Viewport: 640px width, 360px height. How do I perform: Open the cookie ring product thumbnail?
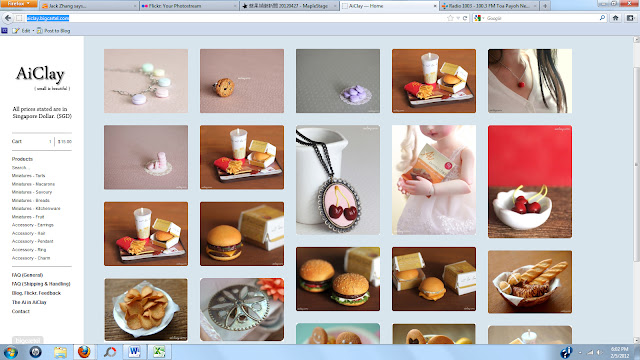coord(242,81)
